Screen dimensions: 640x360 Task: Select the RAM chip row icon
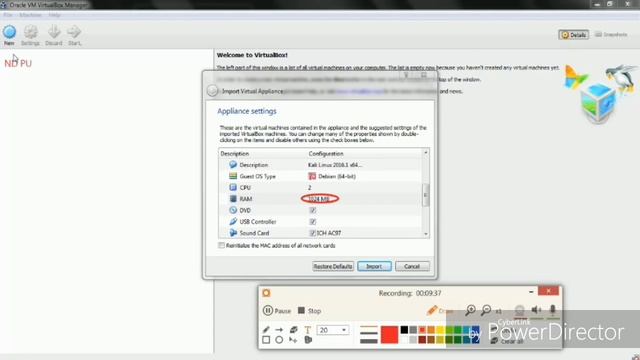coord(233,199)
